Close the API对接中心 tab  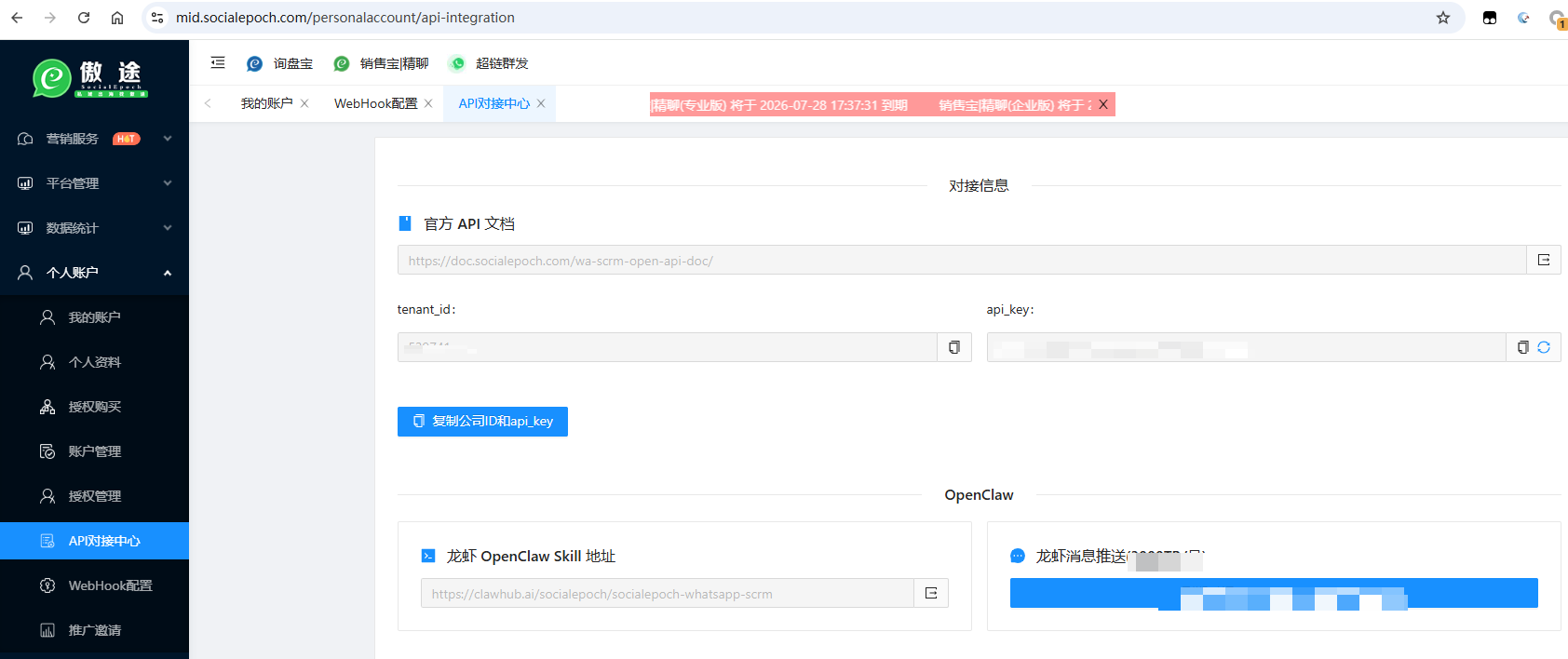[541, 103]
